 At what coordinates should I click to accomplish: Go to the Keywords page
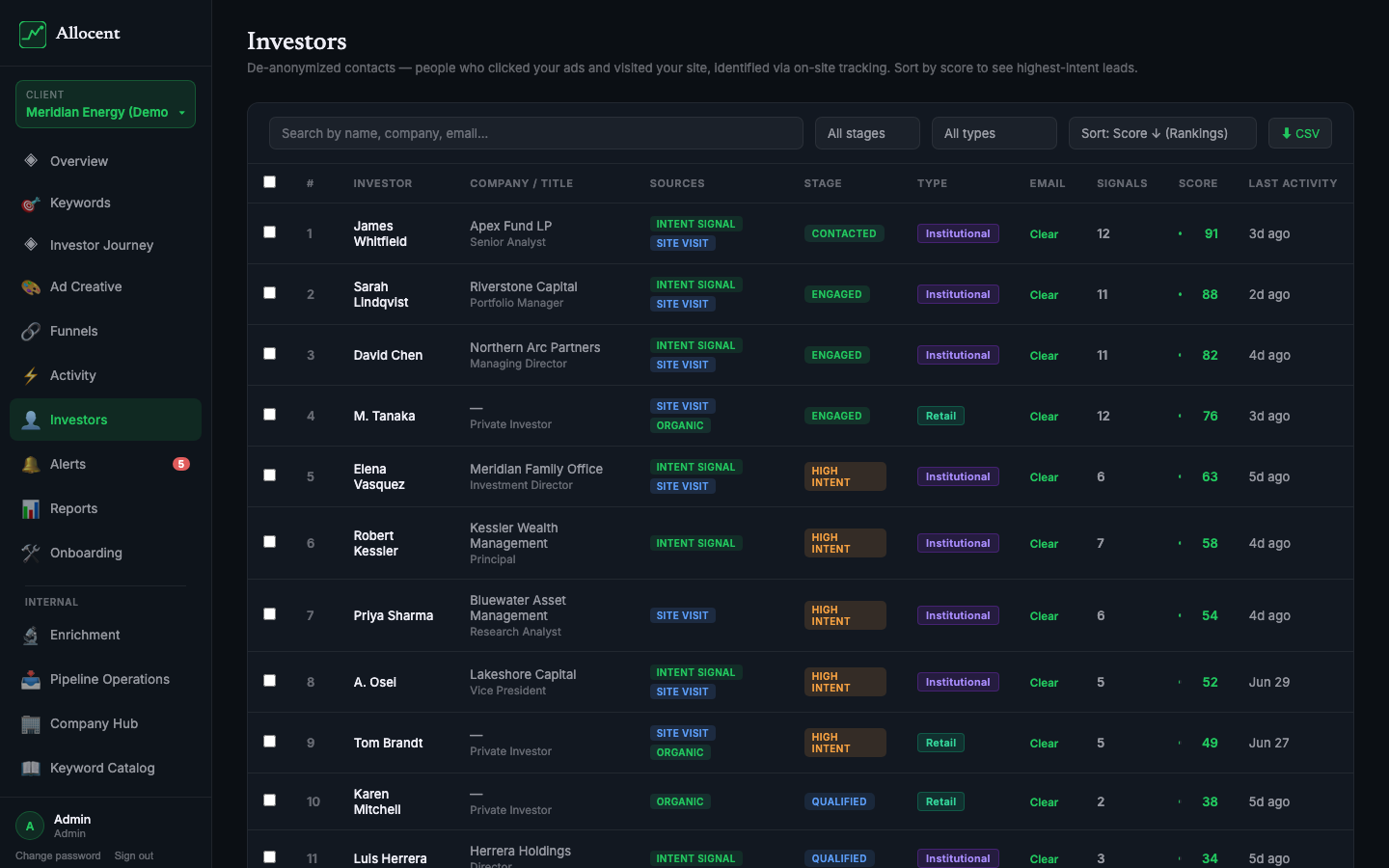tap(105, 203)
